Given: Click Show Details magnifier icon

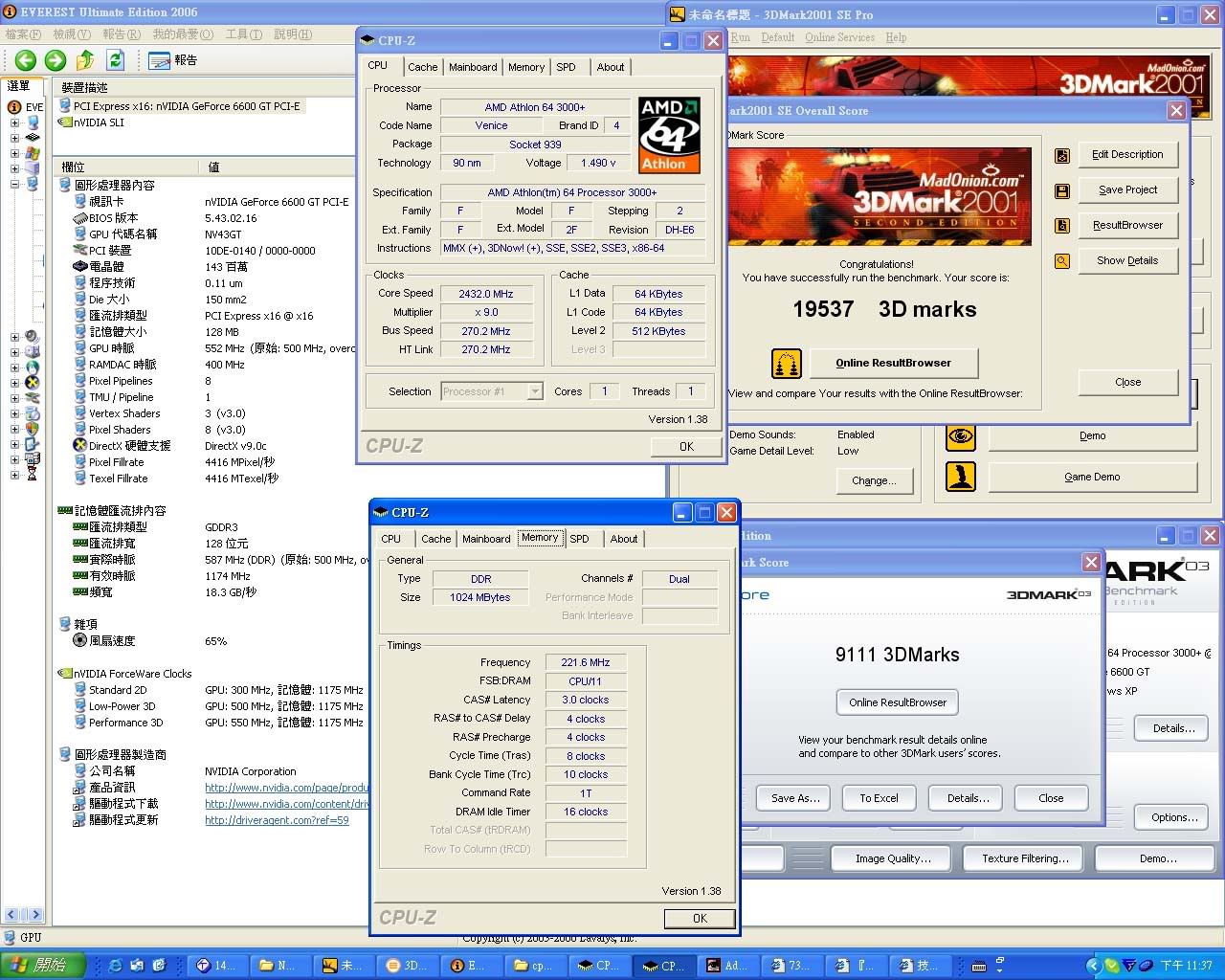Looking at the screenshot, I should click(x=1061, y=260).
